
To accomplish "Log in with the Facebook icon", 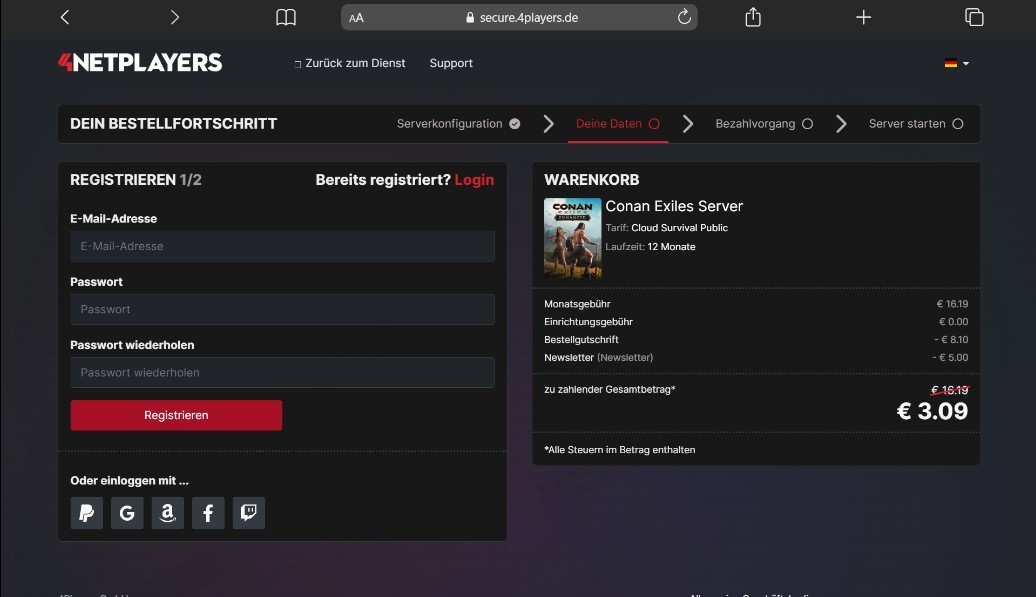I will (208, 513).
